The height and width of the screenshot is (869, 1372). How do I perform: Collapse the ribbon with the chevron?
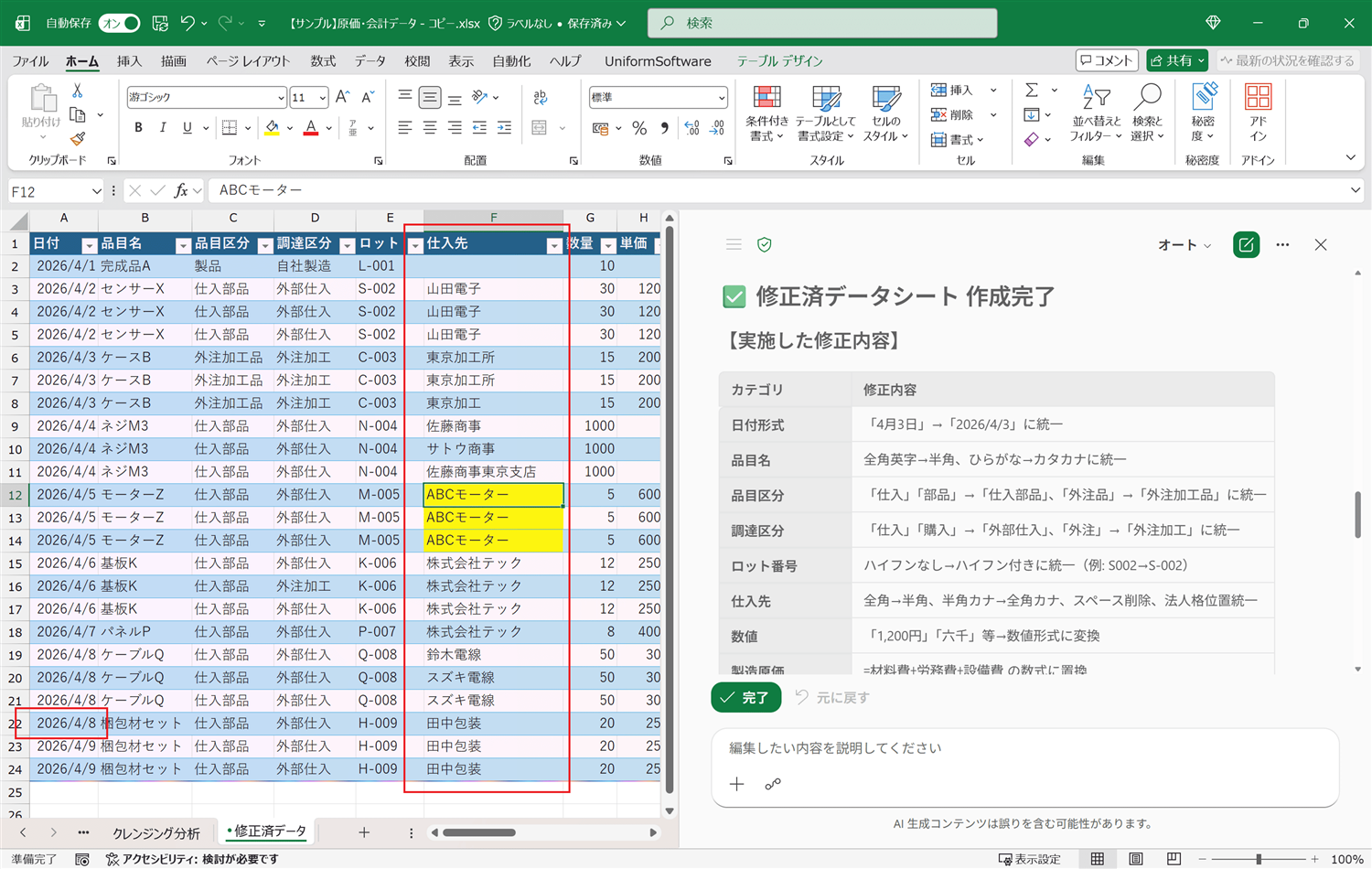click(x=1350, y=157)
